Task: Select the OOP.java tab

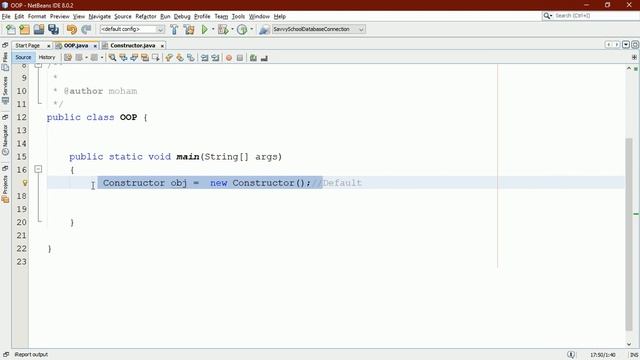Action: (x=76, y=46)
